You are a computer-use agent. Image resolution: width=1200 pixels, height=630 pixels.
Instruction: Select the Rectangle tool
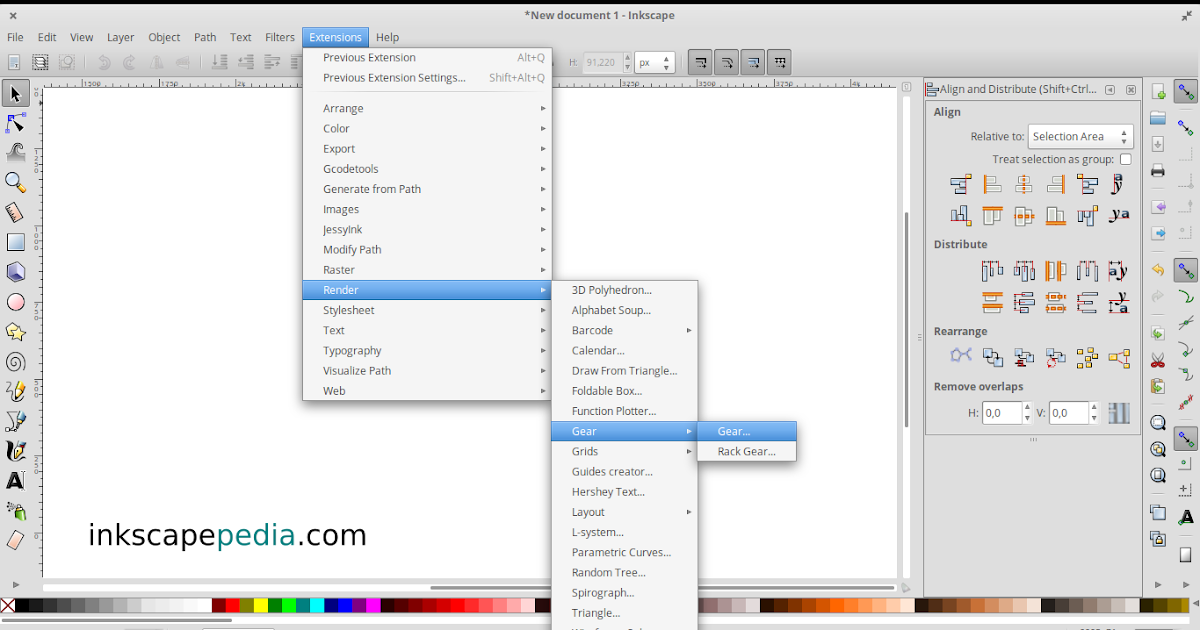click(15, 242)
